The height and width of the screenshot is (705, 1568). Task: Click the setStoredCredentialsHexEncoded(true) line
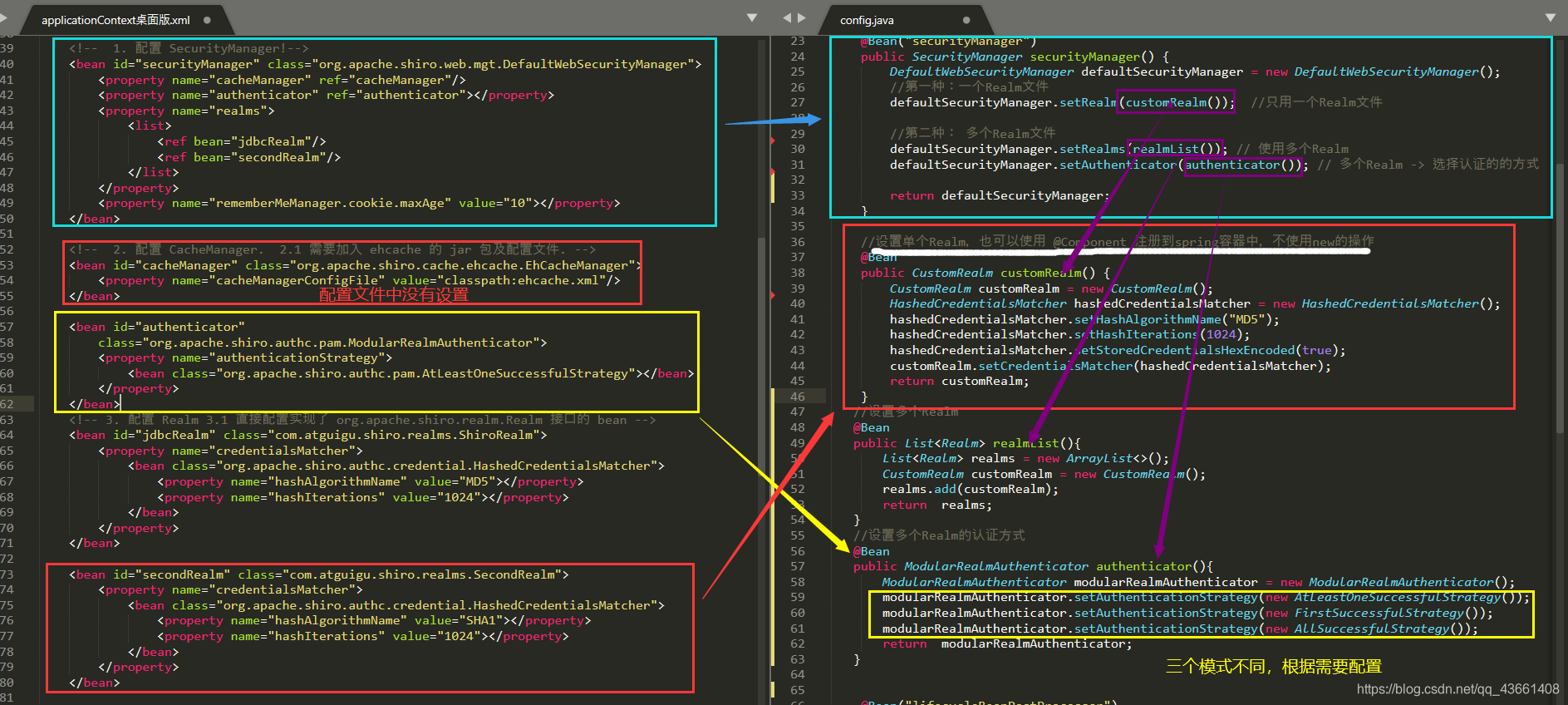pyautogui.click(x=1118, y=350)
